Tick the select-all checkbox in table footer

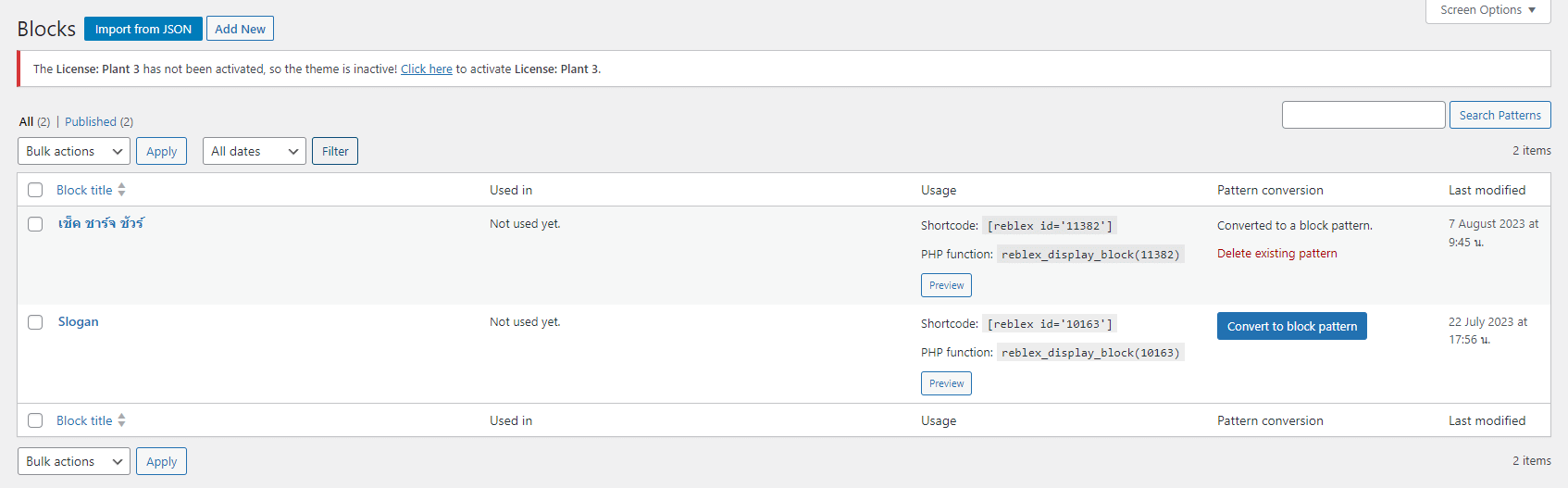[35, 420]
